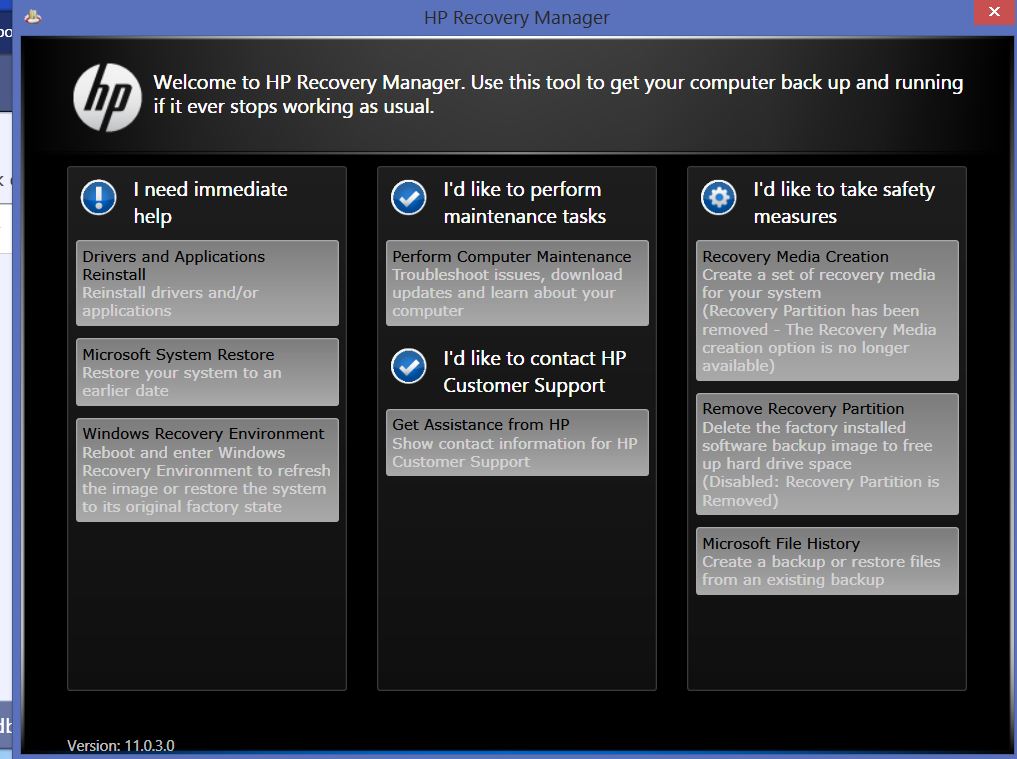Click the HP Recovery Manager title bar app icon
Image resolution: width=1017 pixels, height=759 pixels.
tap(33, 16)
